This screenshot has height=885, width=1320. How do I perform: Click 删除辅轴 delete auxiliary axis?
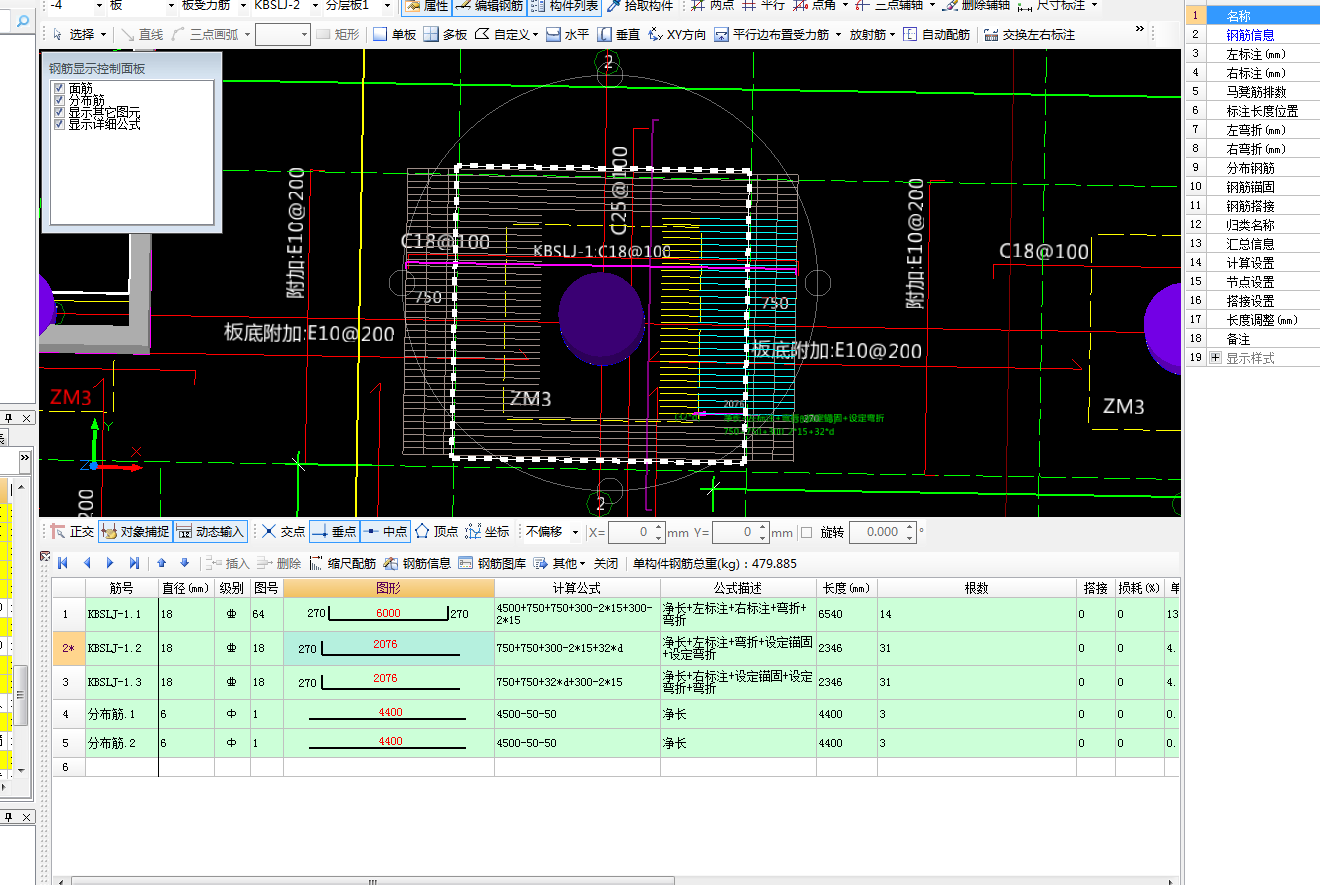coord(976,6)
